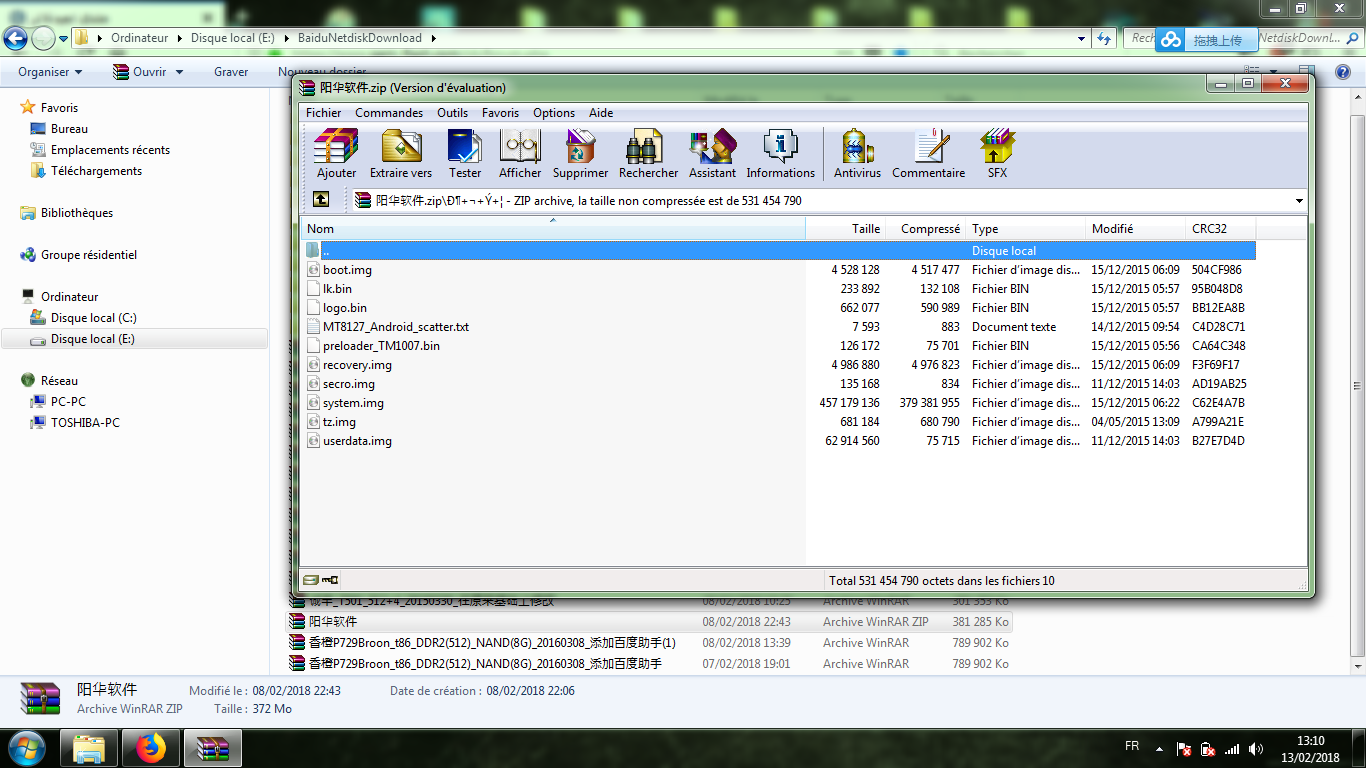Screen dimensions: 1366x768
Task: Click the WinRAR taskbar icon
Action: (x=212, y=748)
